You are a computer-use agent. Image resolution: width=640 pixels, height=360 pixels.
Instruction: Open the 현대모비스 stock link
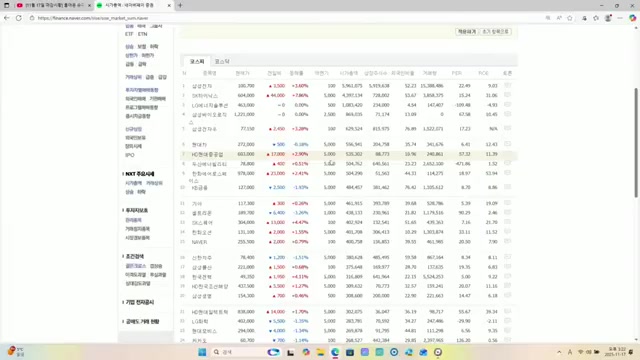coord(204,331)
